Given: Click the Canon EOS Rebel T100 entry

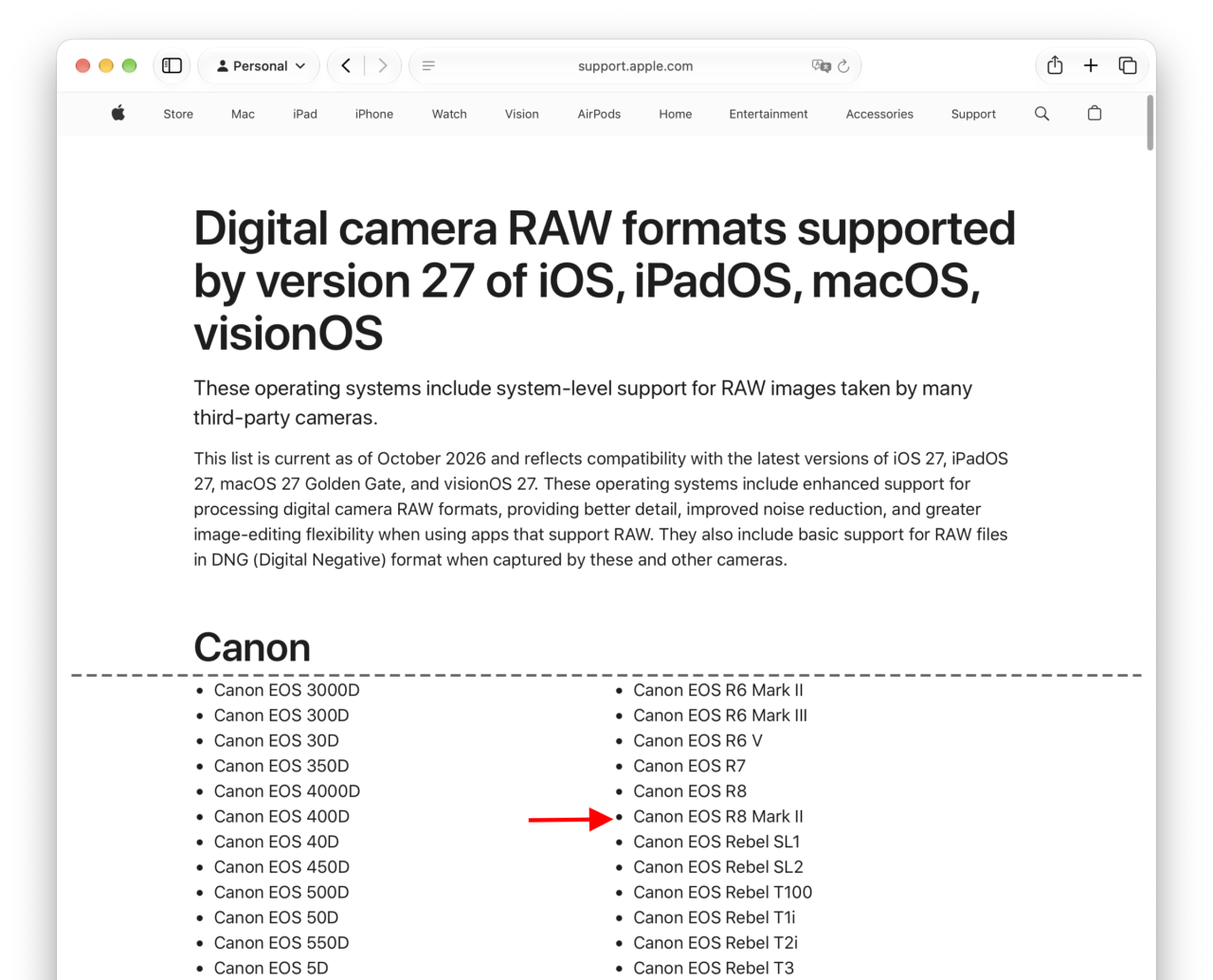Looking at the screenshot, I should (x=723, y=892).
